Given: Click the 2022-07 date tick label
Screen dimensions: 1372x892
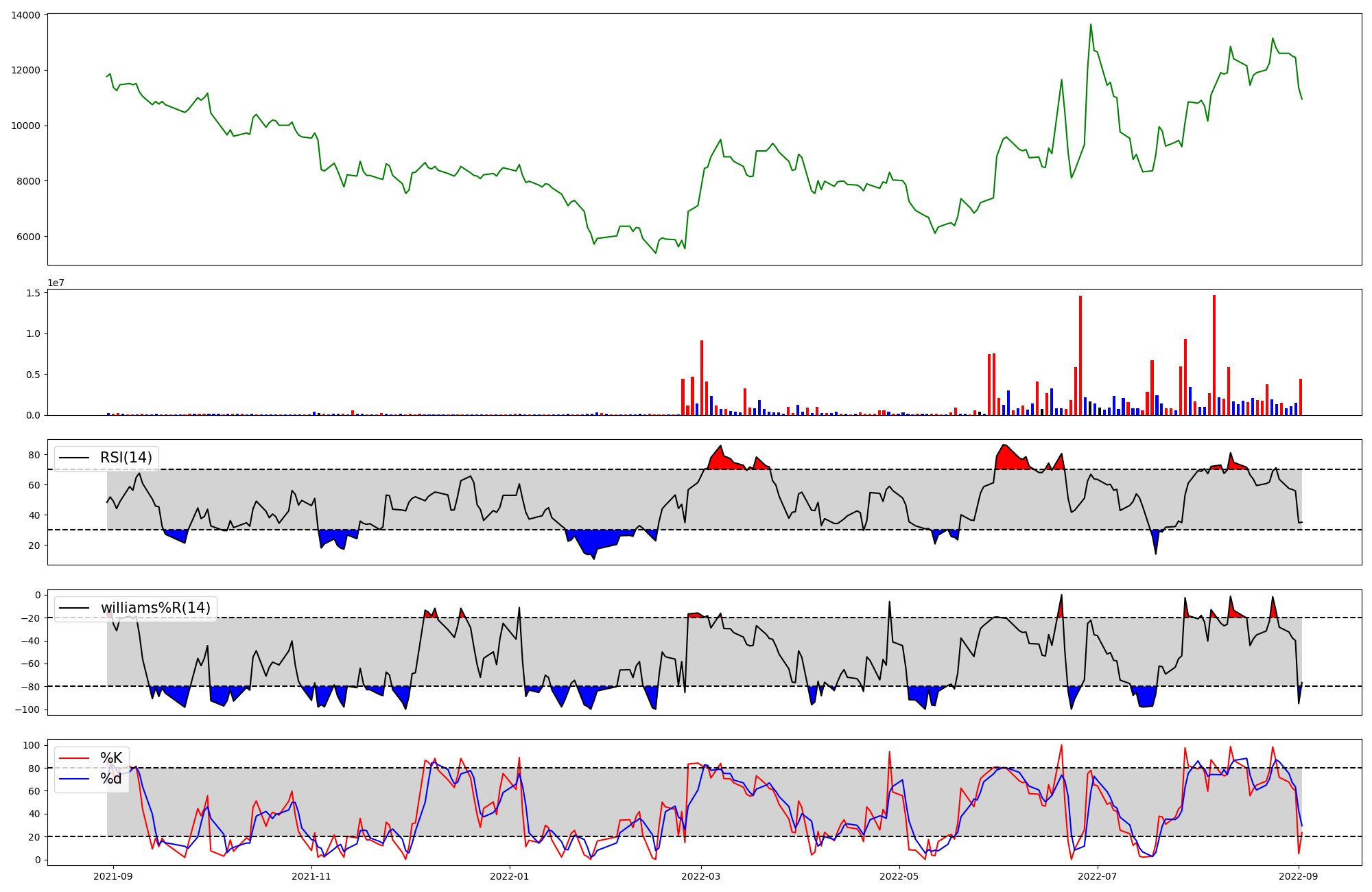Looking at the screenshot, I should [x=1097, y=876].
